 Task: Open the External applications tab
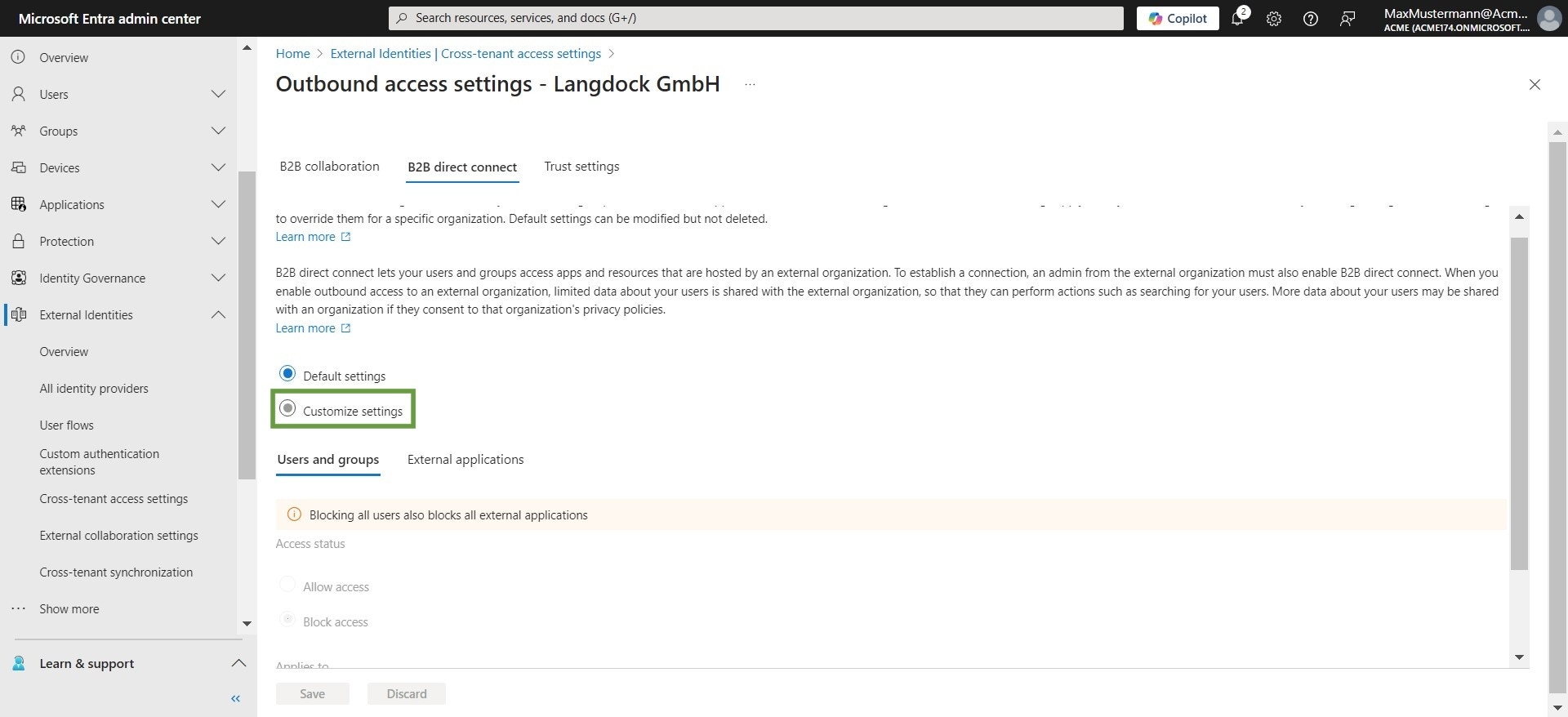pyautogui.click(x=465, y=460)
